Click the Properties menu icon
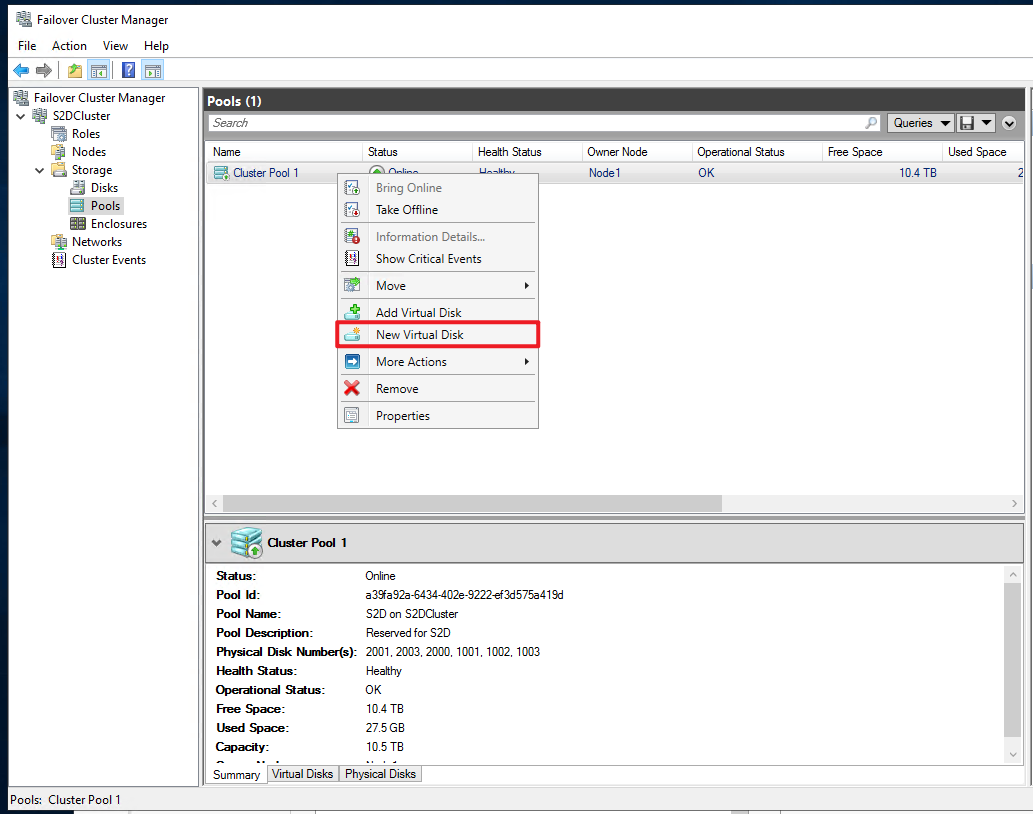 point(352,416)
